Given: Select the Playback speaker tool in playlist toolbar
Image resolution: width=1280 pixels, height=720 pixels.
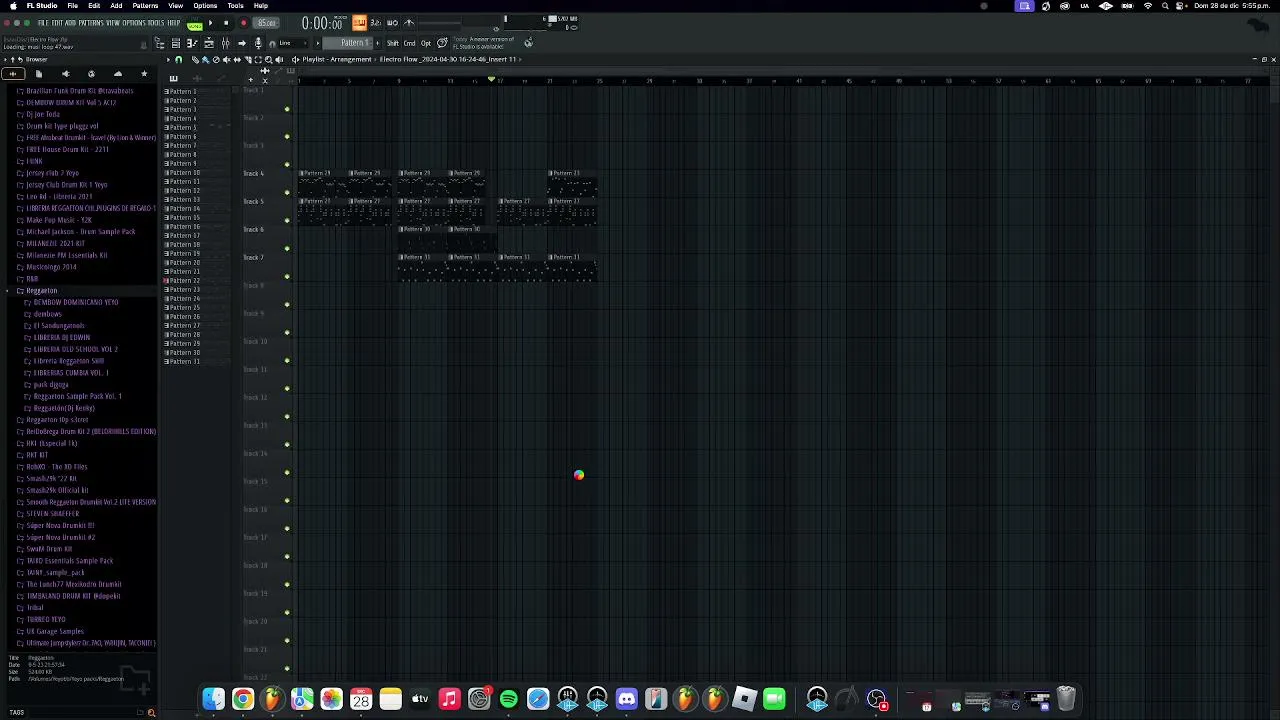Looking at the screenshot, I should [279, 59].
